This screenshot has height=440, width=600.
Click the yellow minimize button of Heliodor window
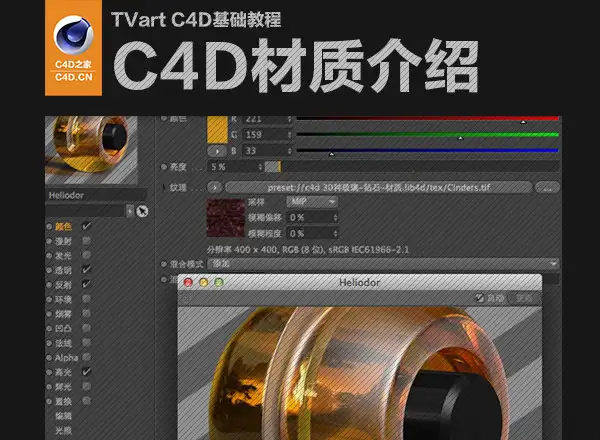204,282
